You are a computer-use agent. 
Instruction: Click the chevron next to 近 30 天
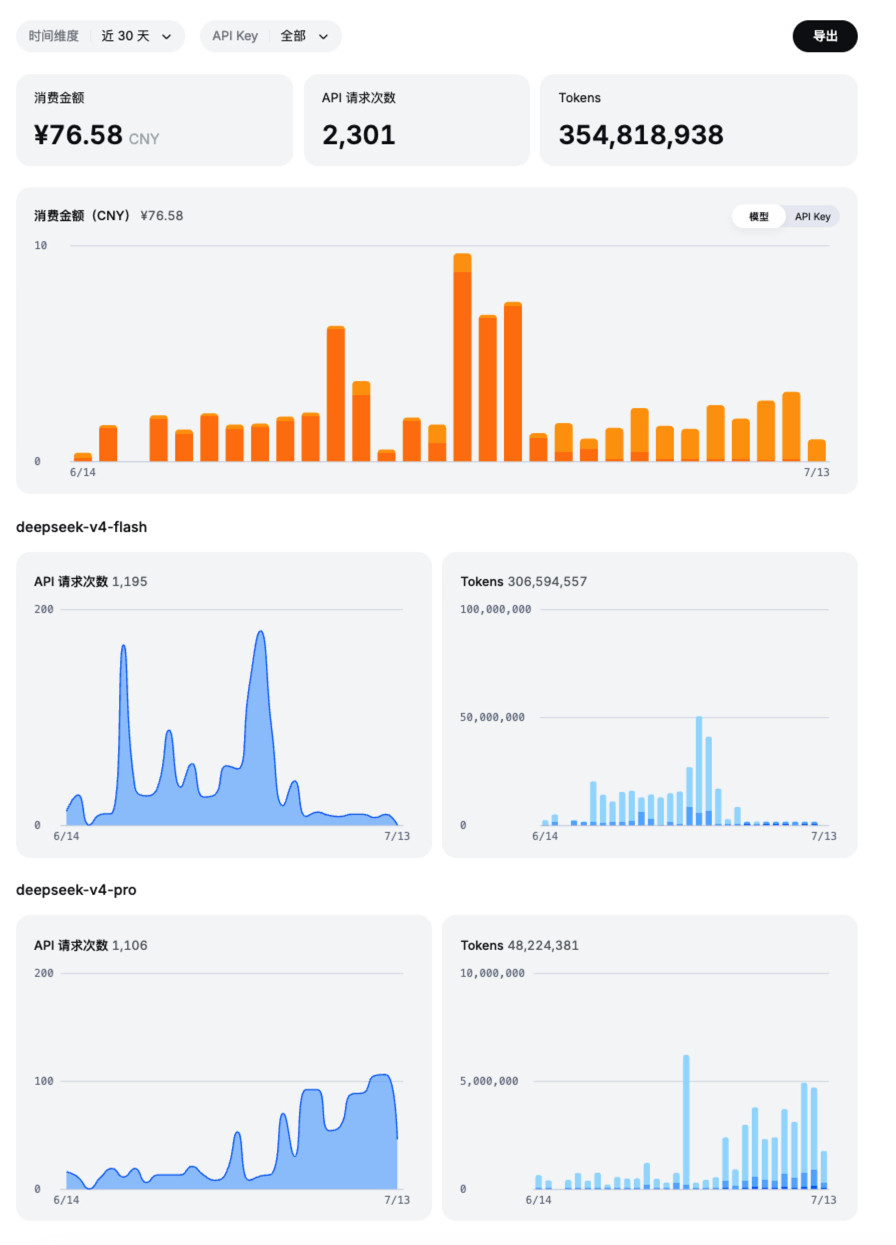click(166, 37)
